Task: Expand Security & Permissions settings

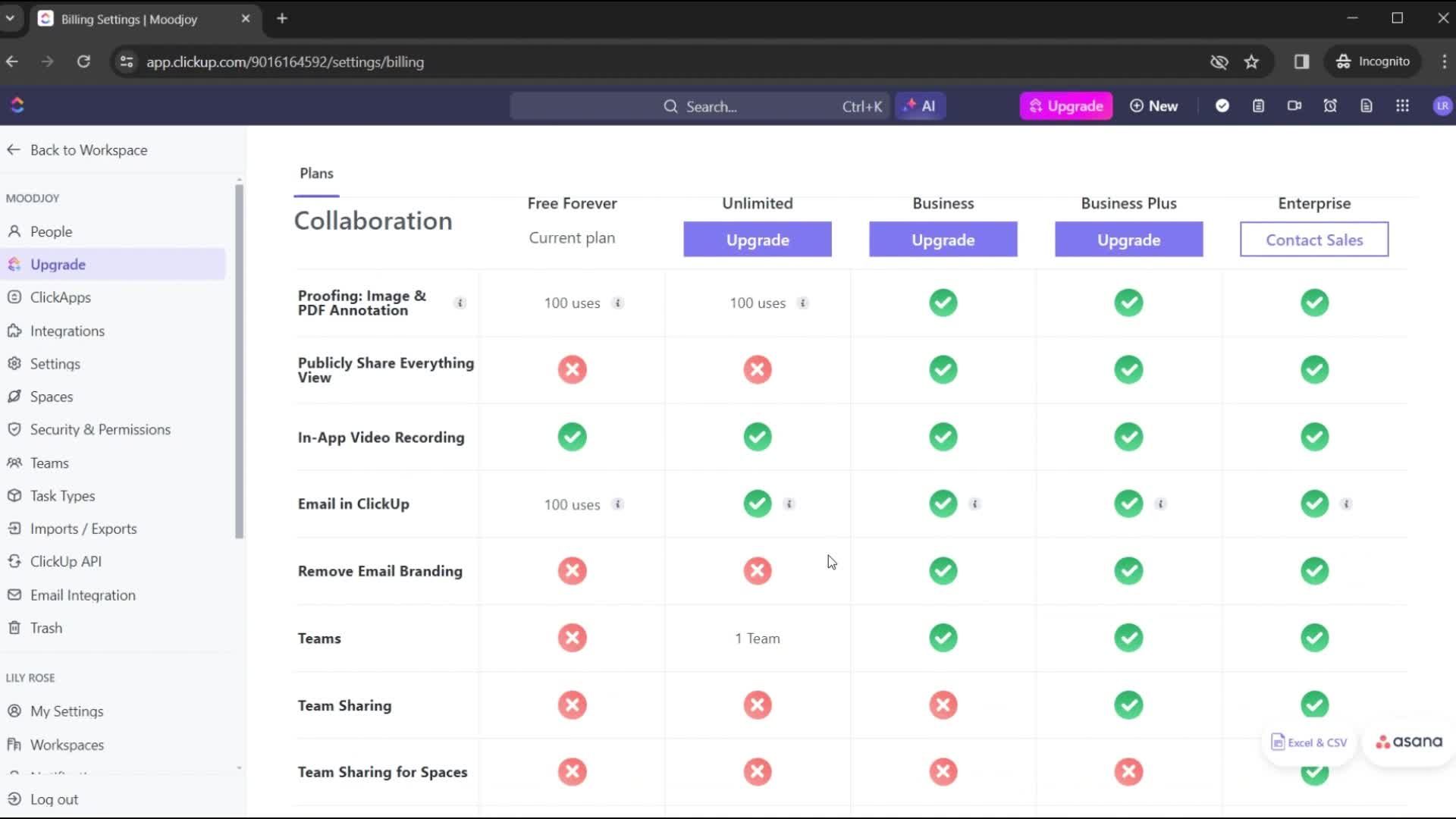Action: pyautogui.click(x=100, y=429)
